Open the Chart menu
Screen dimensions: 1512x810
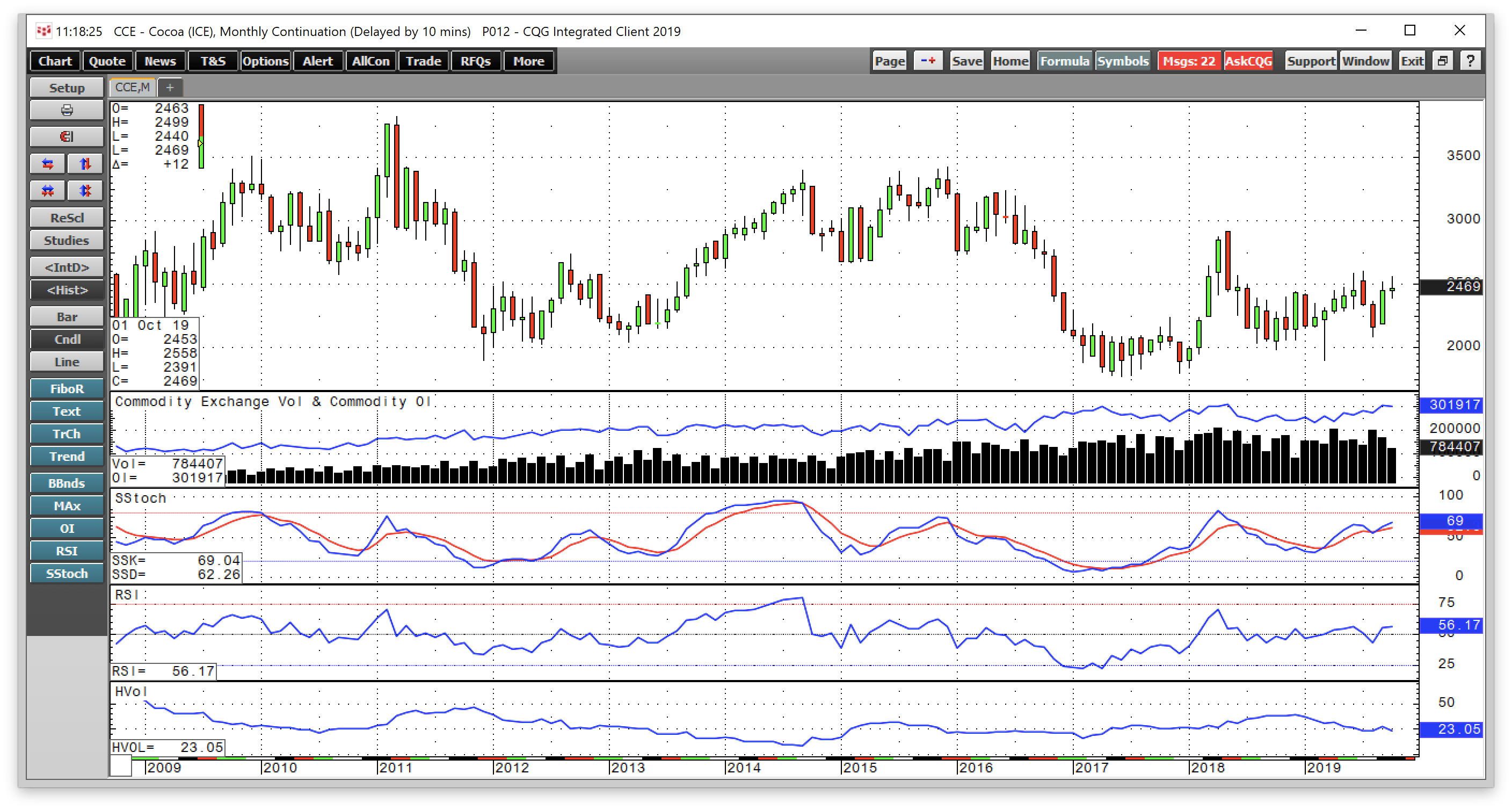click(54, 61)
